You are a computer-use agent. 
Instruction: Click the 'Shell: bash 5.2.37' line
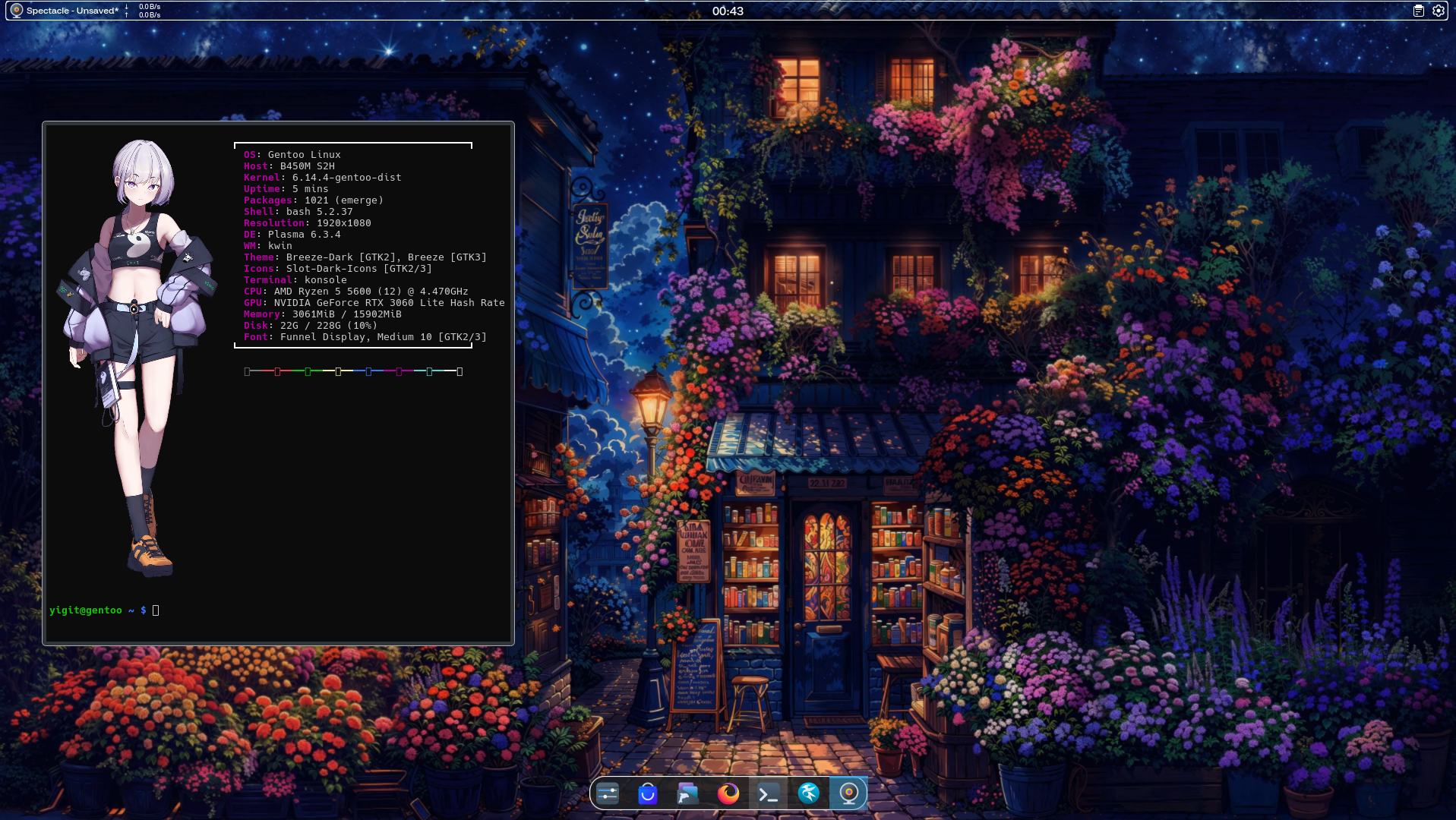click(298, 212)
